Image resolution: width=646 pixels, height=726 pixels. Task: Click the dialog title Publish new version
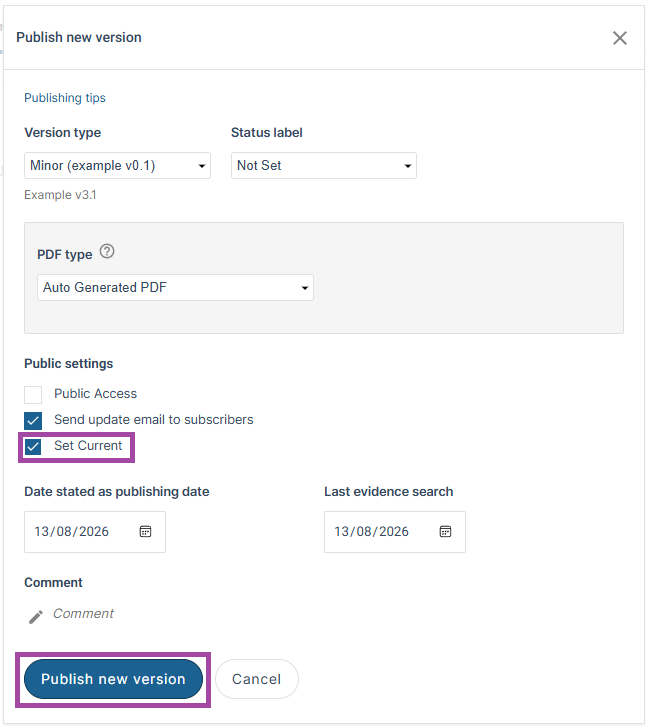pos(79,38)
